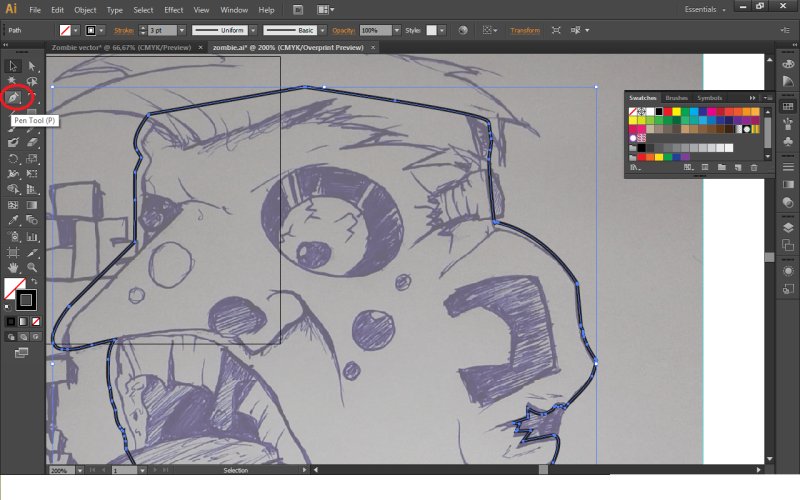Pick the black swatch in grayscale row
This screenshot has width=800, height=500.
pyautogui.click(x=641, y=148)
